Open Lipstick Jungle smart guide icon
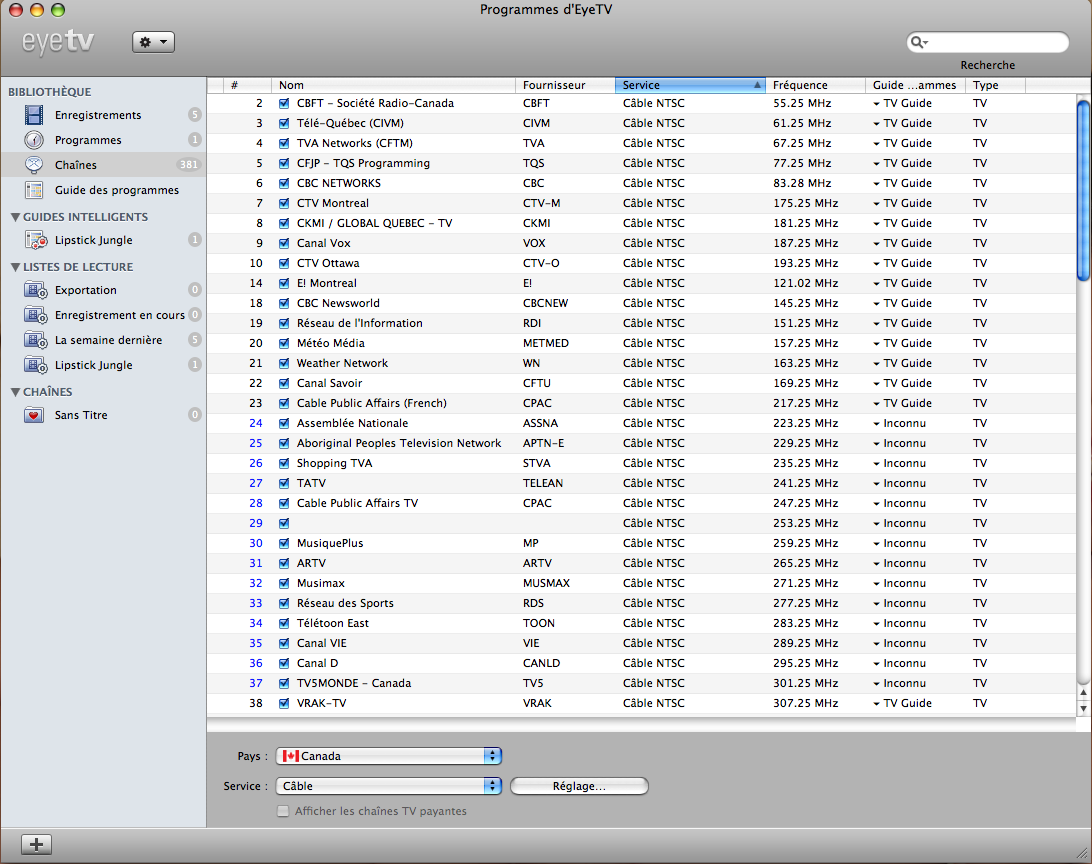1092x864 pixels. pyautogui.click(x=36, y=240)
